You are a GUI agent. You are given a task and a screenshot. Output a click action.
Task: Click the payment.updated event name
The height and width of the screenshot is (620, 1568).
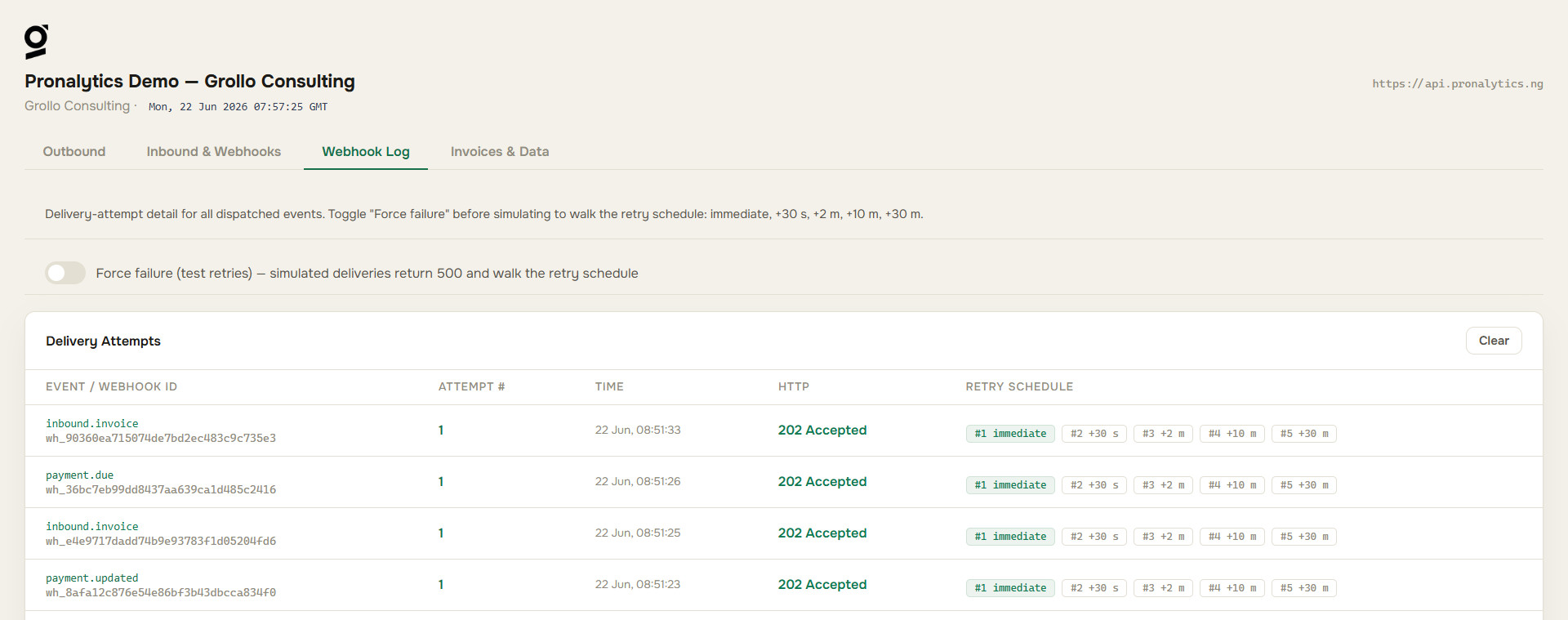92,578
